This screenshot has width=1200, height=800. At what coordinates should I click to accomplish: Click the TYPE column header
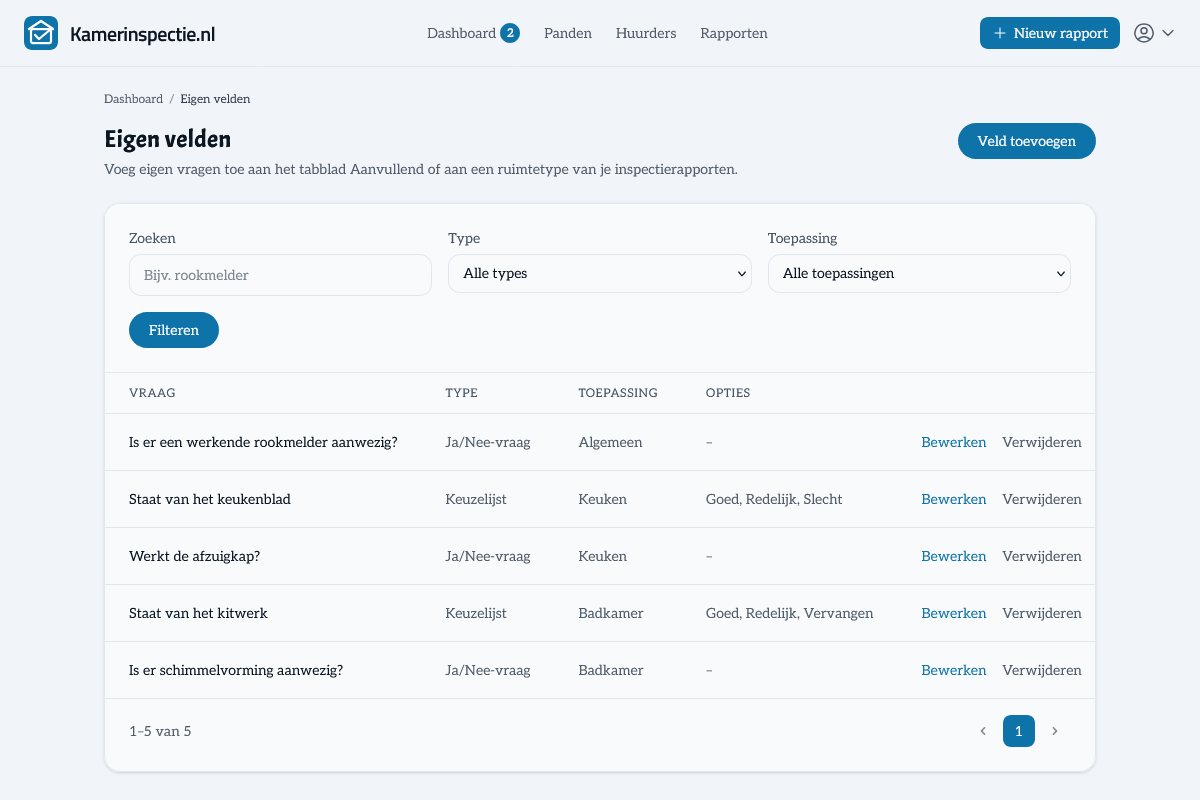[461, 393]
